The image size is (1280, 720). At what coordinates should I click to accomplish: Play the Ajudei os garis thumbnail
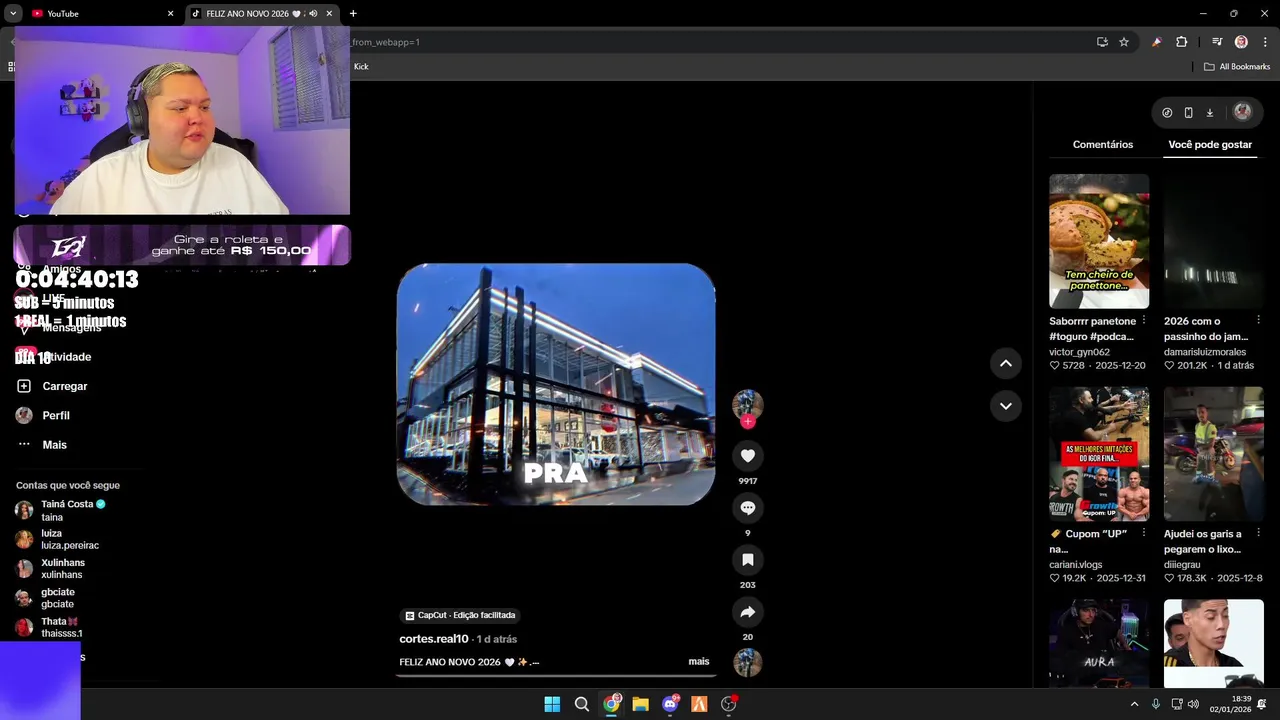(x=1213, y=454)
